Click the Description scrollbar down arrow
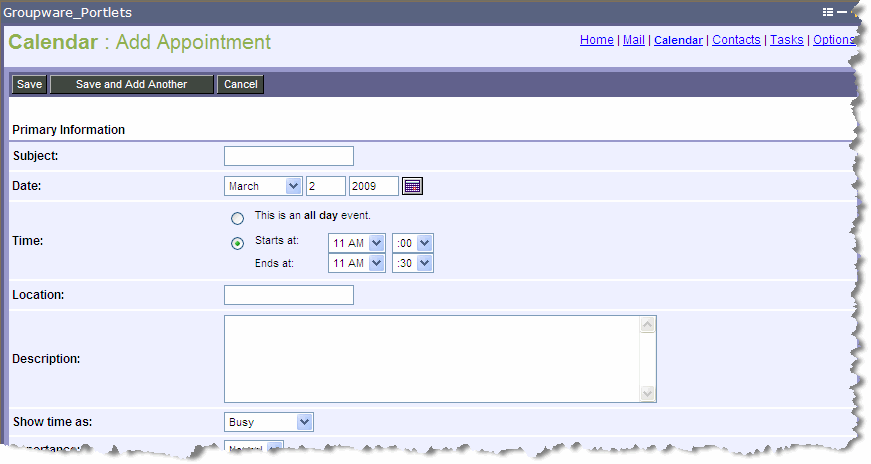 648,393
